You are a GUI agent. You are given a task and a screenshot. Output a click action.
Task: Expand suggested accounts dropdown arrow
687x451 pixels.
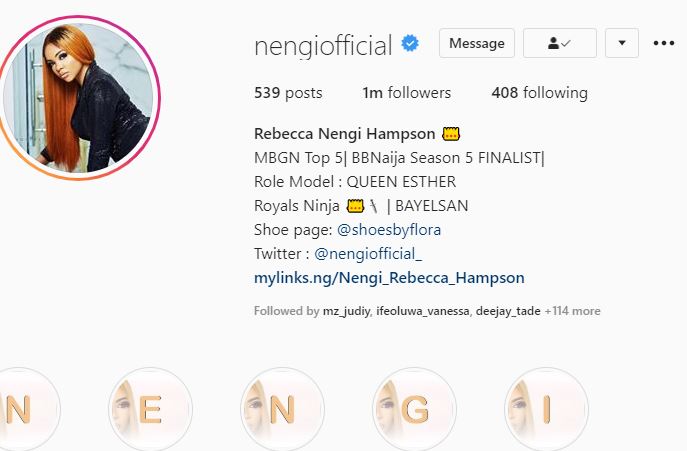click(x=622, y=43)
